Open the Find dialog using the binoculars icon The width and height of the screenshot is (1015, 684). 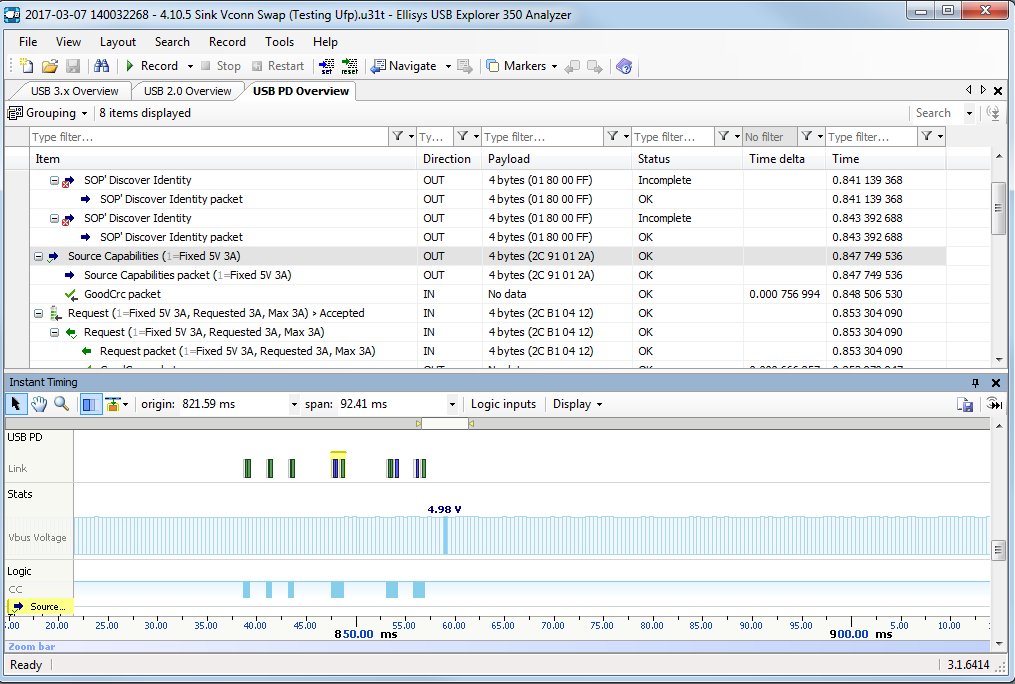point(100,66)
